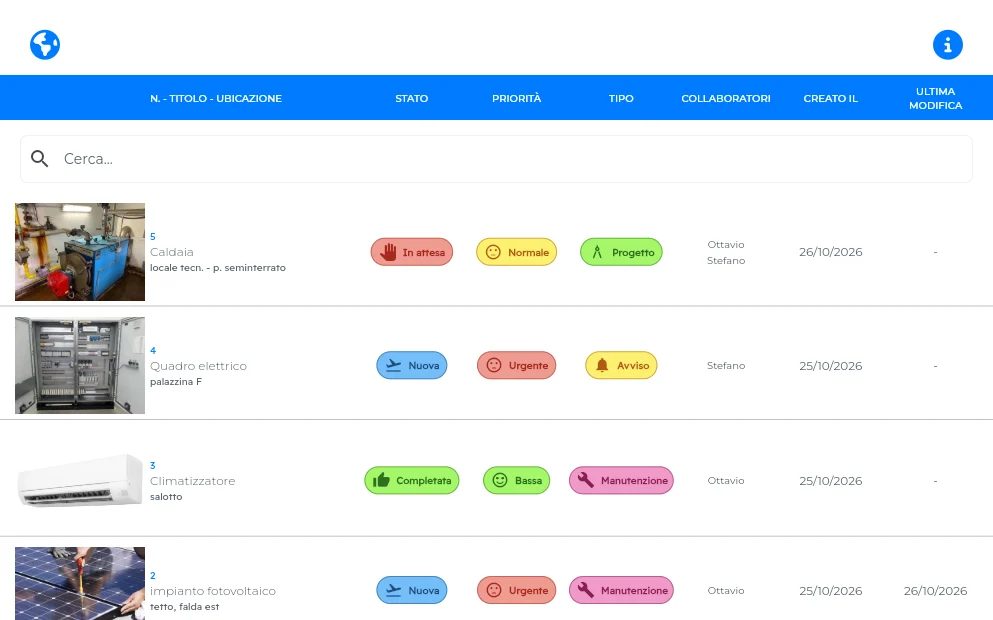Viewport: 993px width, 620px height.
Task: Click Nuova status for impianto fotovoltaico
Action: pos(412,590)
